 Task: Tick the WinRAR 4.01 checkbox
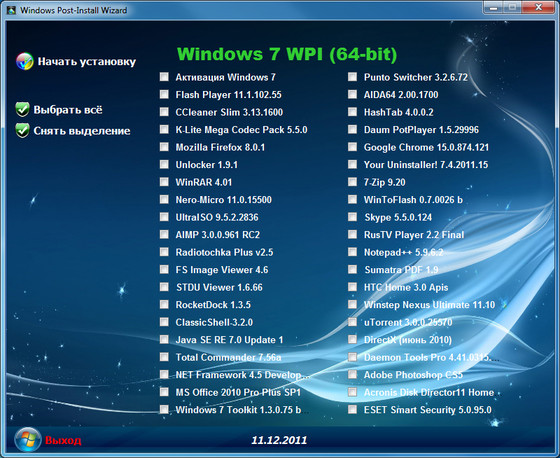164,182
